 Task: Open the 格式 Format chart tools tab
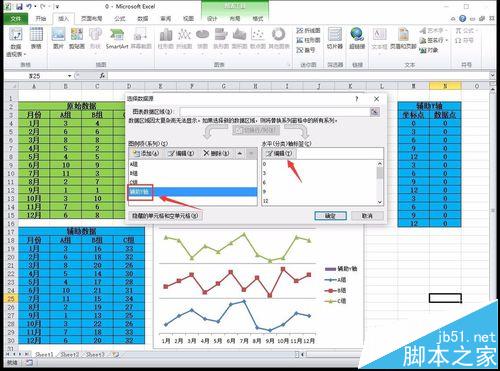coord(258,19)
